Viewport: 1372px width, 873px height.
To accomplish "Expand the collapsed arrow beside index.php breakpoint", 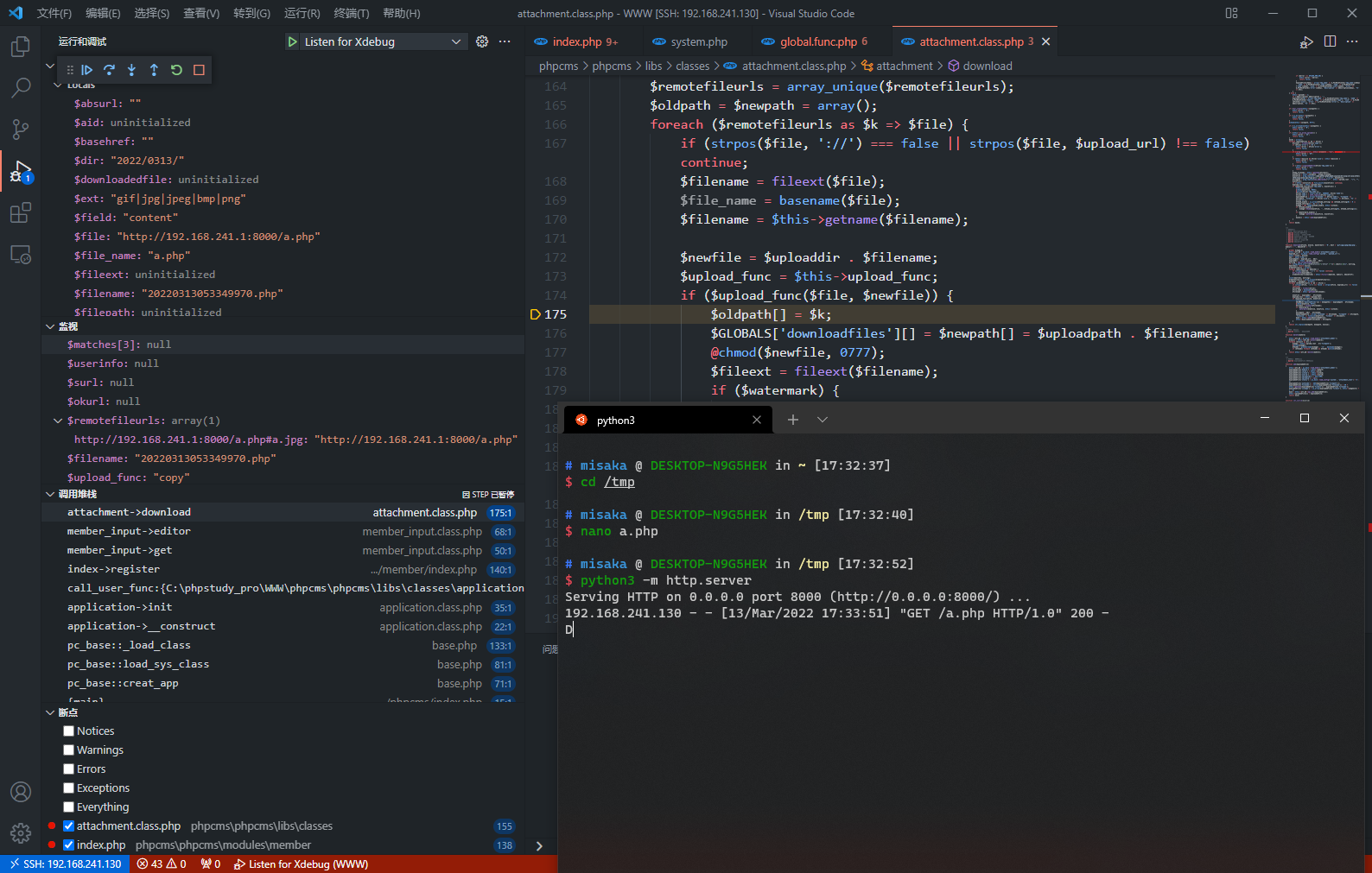I will [539, 845].
